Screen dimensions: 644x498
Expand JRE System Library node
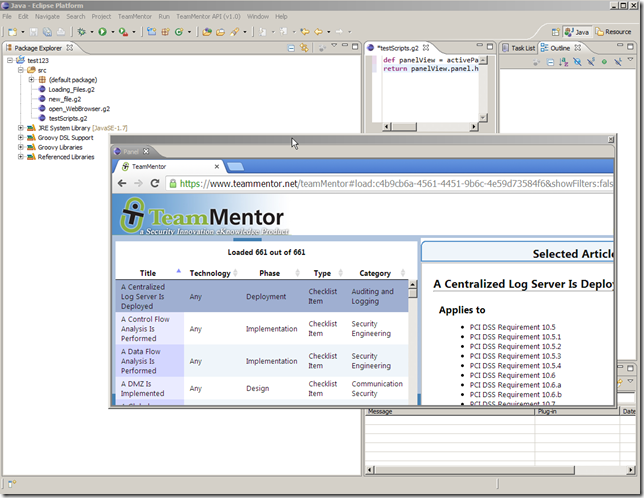click(x=21, y=128)
